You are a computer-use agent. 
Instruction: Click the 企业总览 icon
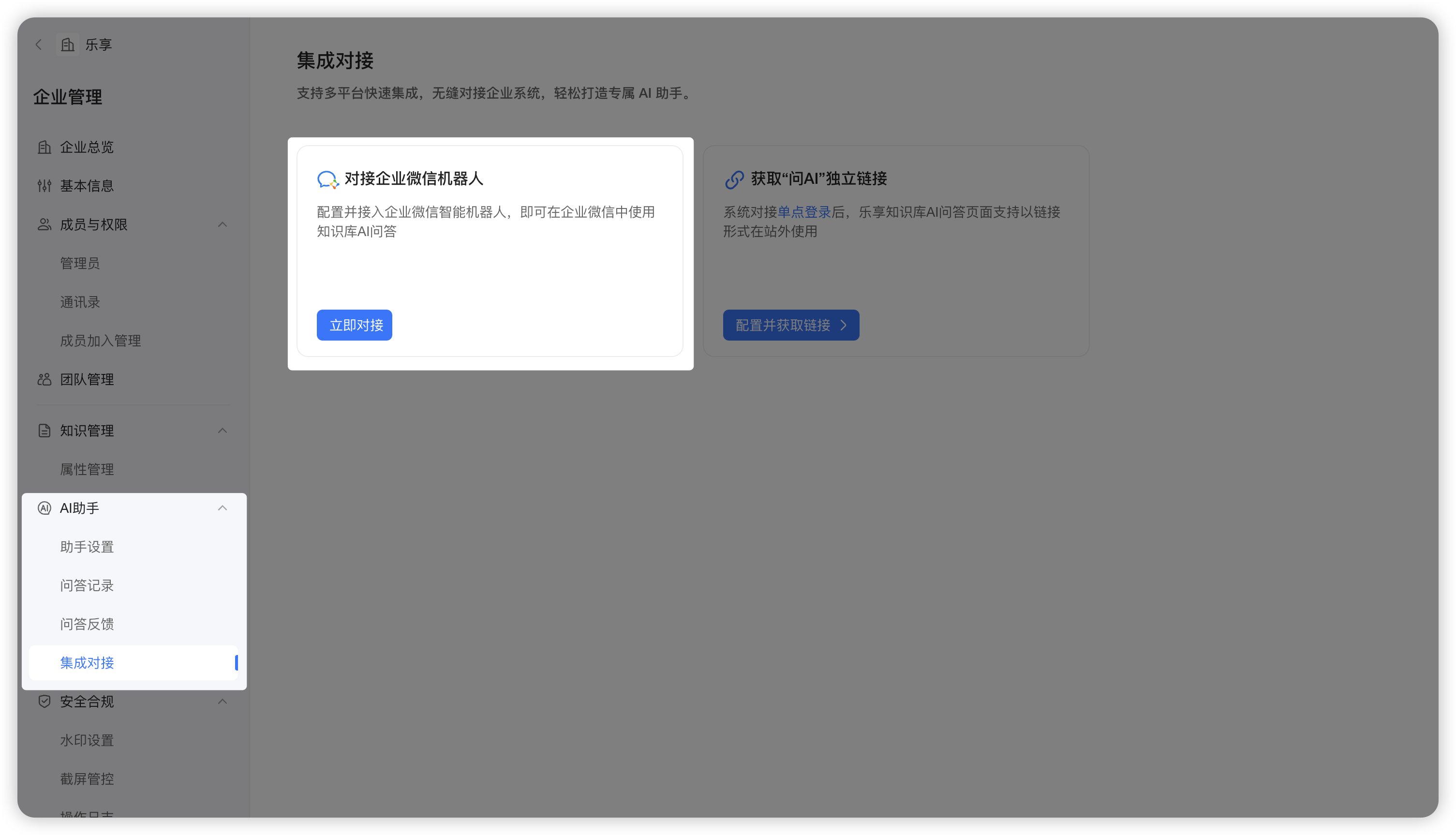(44, 148)
